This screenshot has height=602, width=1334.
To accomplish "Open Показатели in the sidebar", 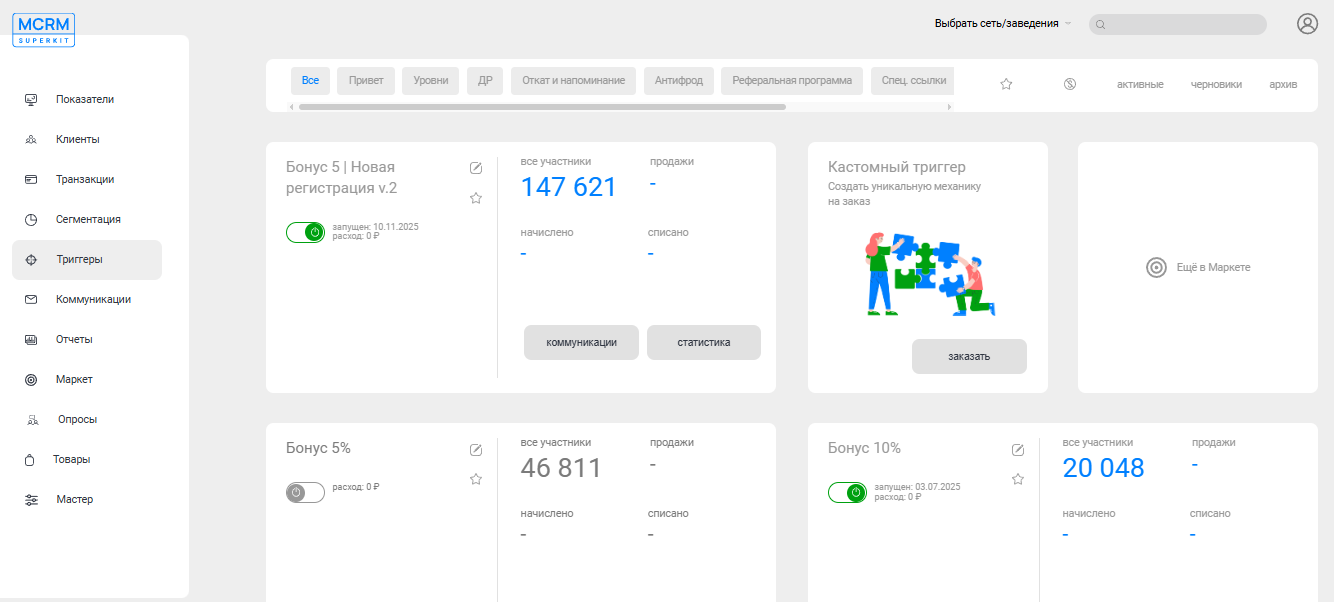I will (x=85, y=99).
